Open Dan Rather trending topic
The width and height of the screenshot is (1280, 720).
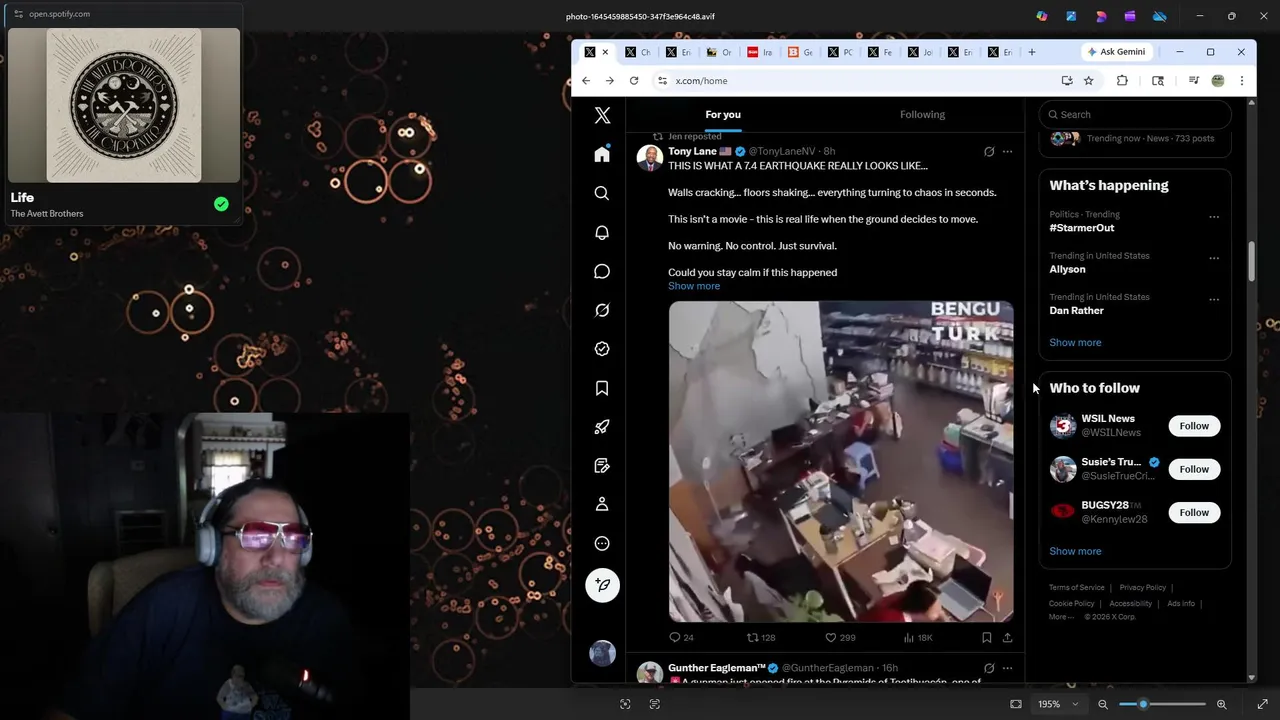point(1076,310)
